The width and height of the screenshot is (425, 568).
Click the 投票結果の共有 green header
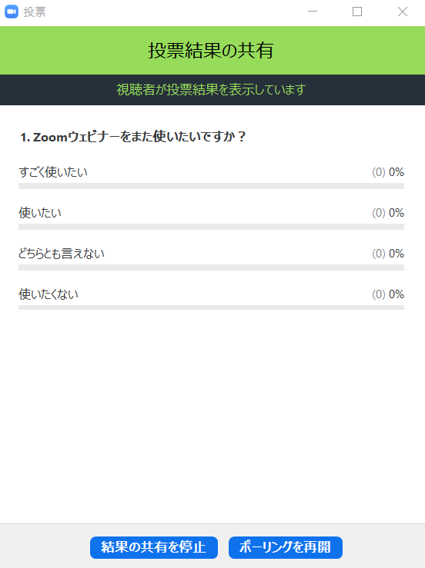212,50
